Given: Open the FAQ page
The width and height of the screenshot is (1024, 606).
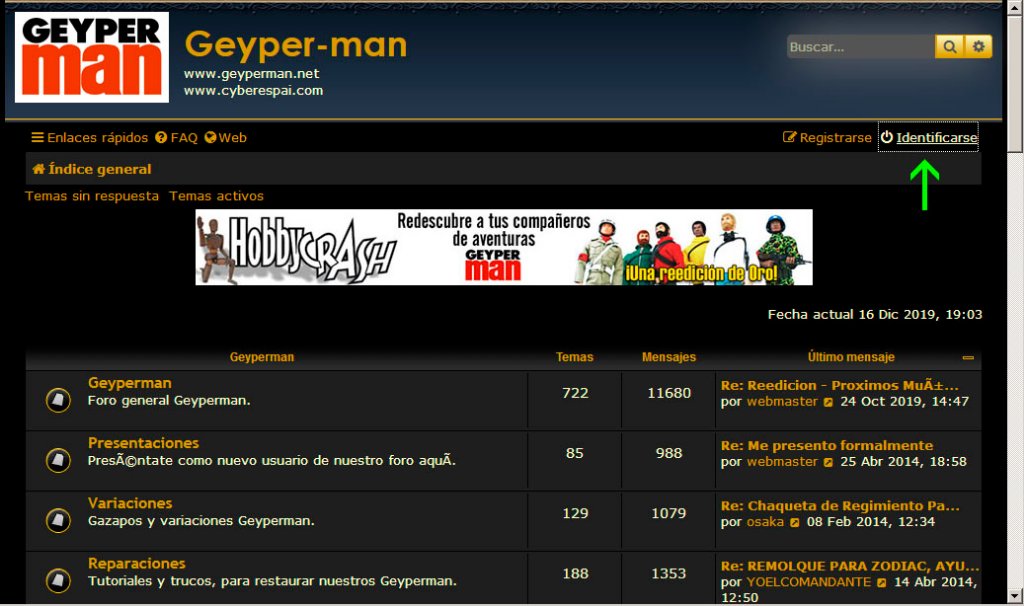Looking at the screenshot, I should click(176, 138).
